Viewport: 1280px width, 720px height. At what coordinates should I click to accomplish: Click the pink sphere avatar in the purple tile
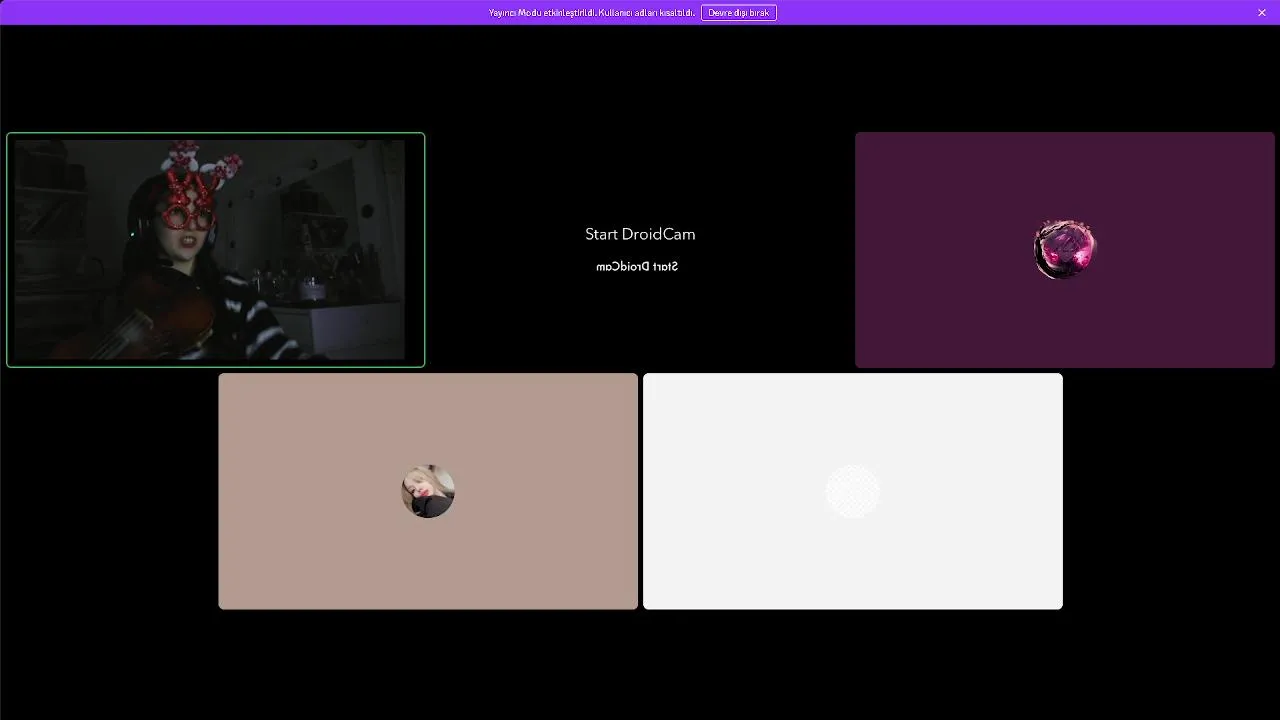click(1065, 250)
